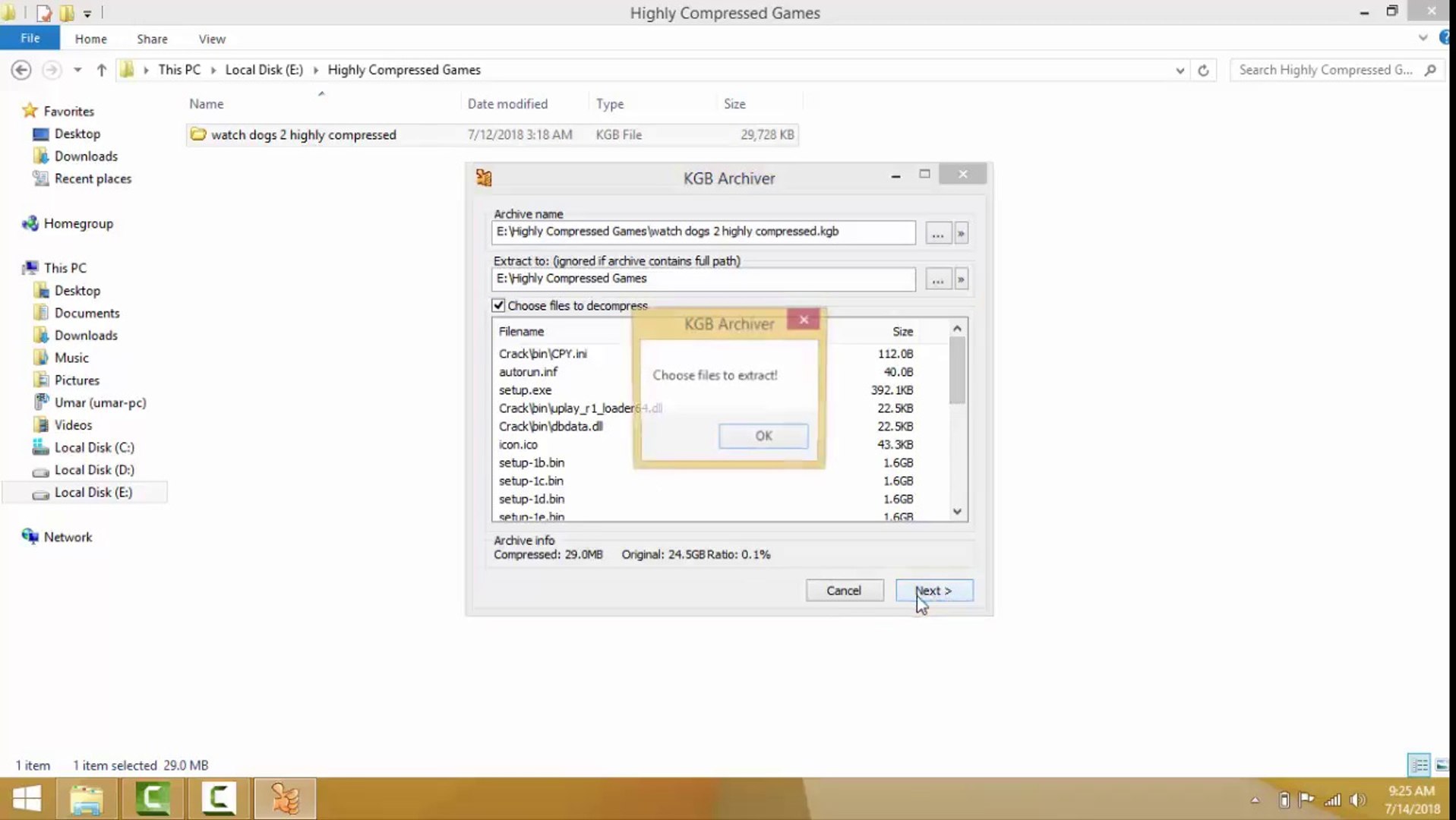Open the View ribbon tab

[x=212, y=39]
